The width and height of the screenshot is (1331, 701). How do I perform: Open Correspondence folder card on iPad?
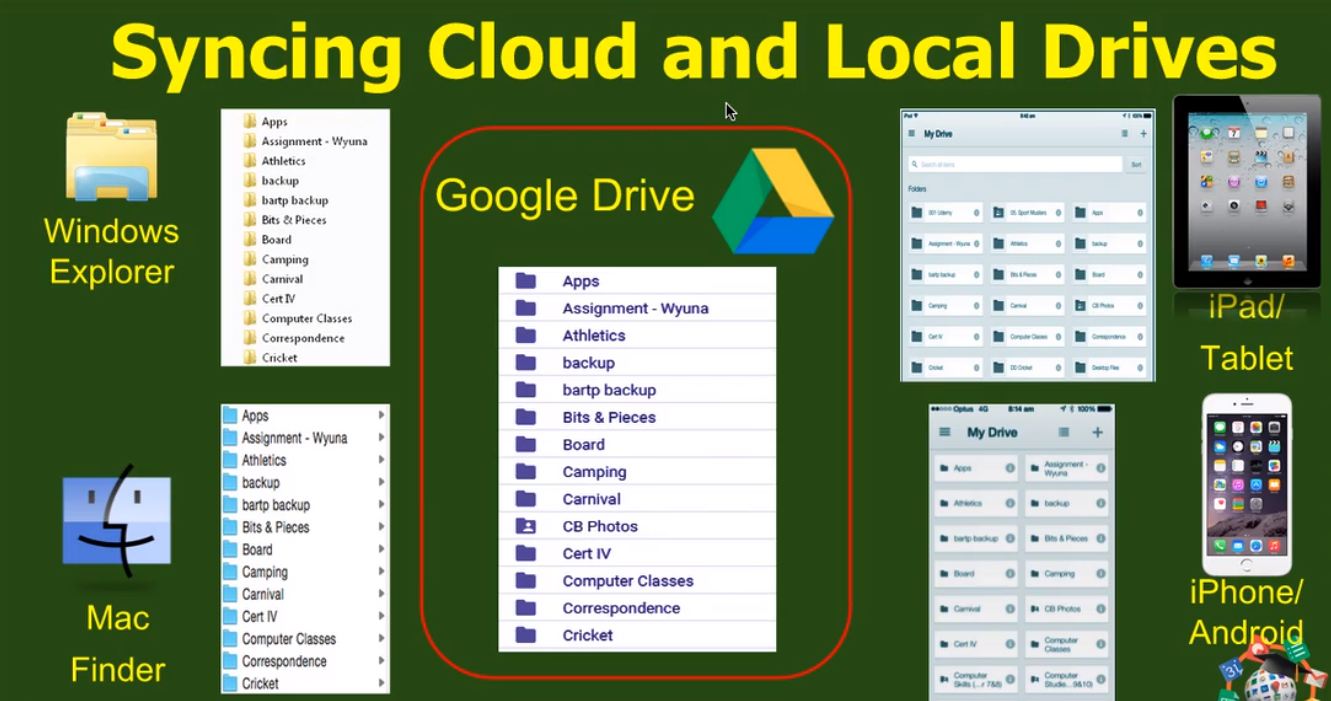[x=1109, y=337]
